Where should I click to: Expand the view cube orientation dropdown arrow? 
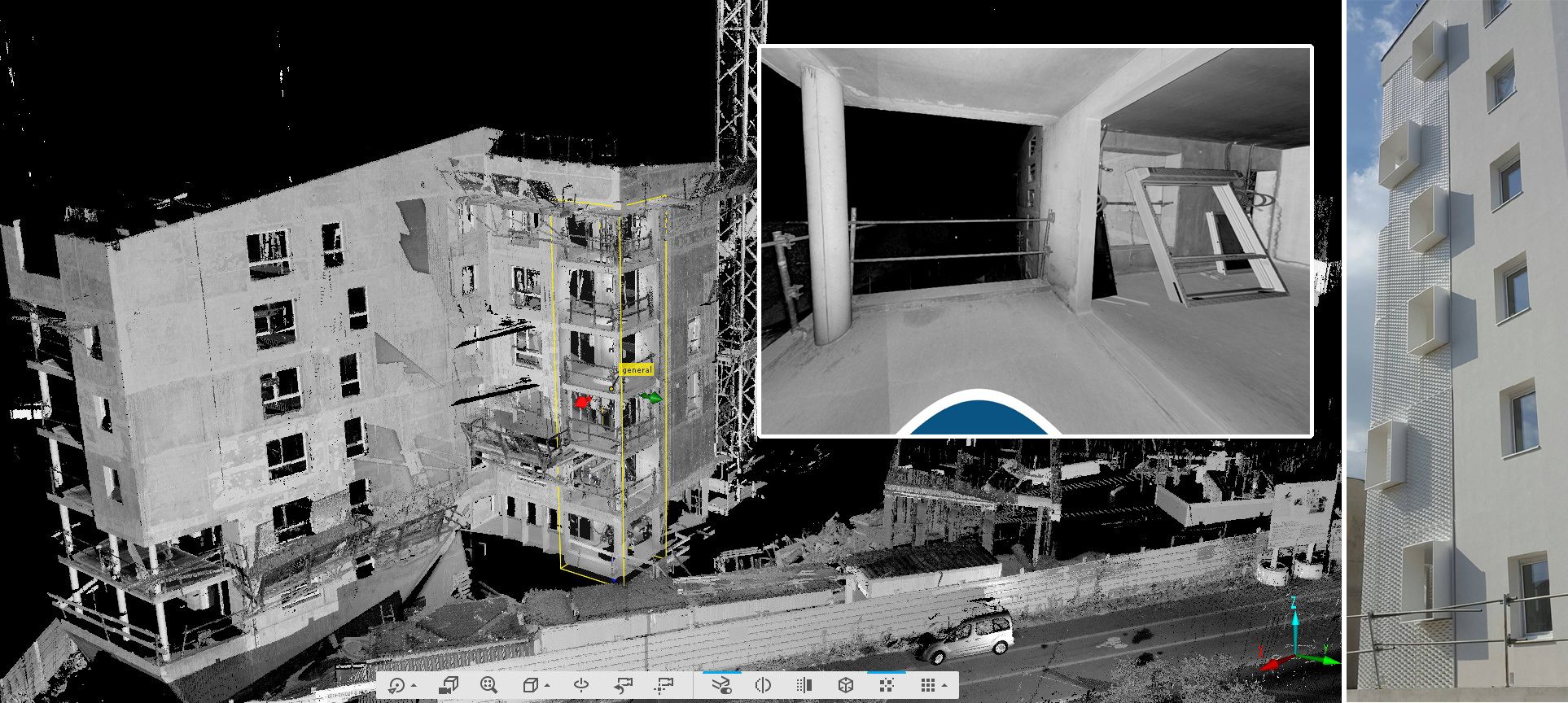(x=546, y=686)
